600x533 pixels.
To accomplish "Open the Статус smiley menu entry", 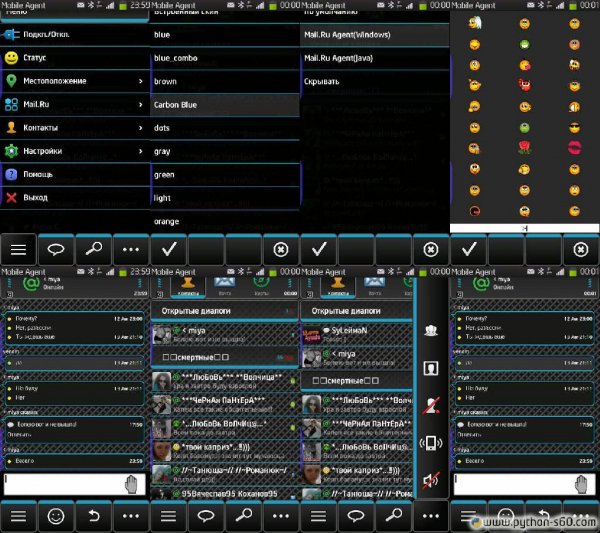I will [75, 58].
